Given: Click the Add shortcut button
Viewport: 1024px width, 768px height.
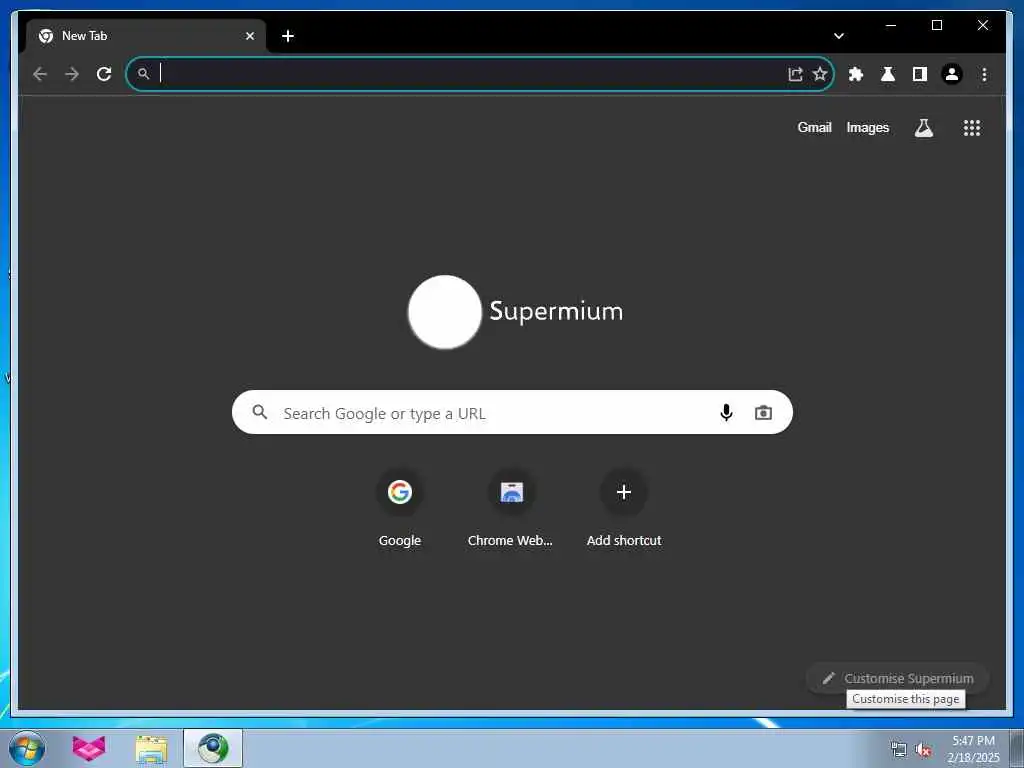Looking at the screenshot, I should (x=624, y=510).
